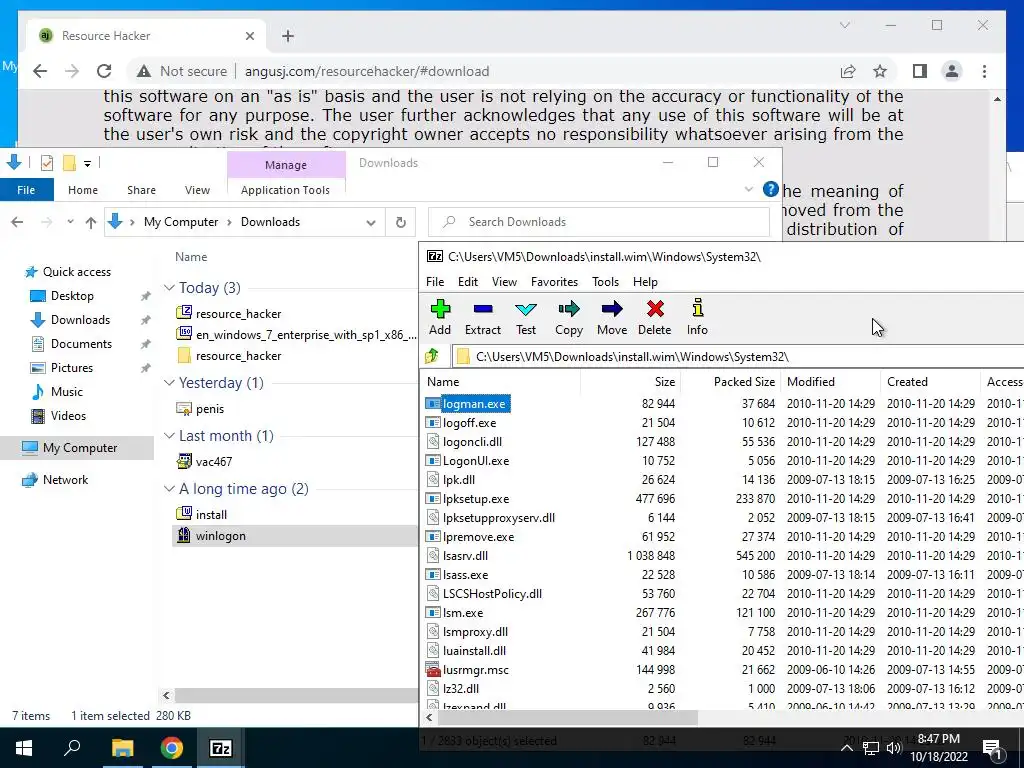The image size is (1024, 768).
Task: Open the Info tool in 7-Zip
Action: tap(697, 317)
